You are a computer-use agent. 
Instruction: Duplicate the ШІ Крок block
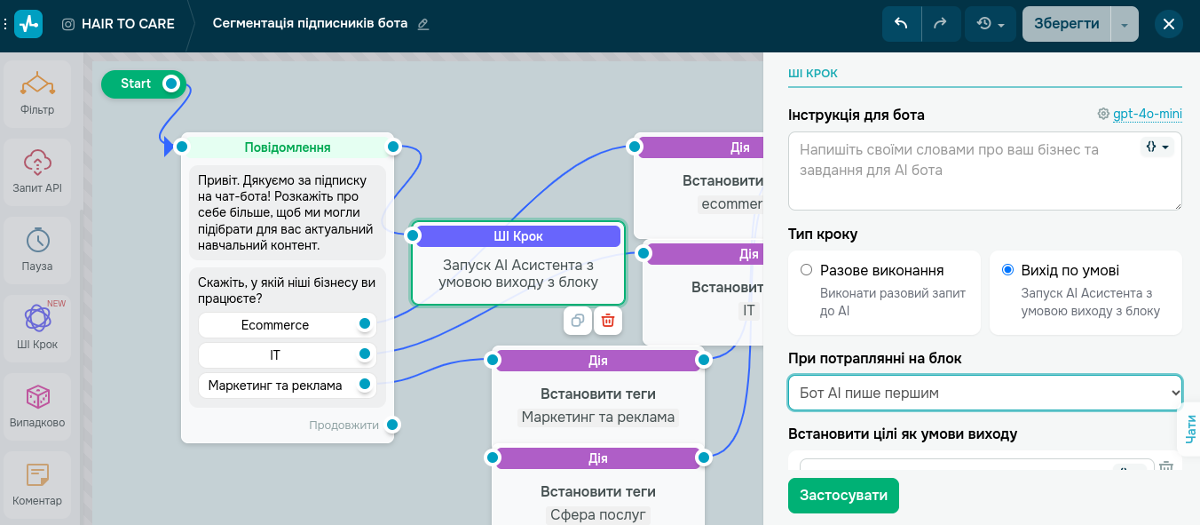tap(577, 321)
